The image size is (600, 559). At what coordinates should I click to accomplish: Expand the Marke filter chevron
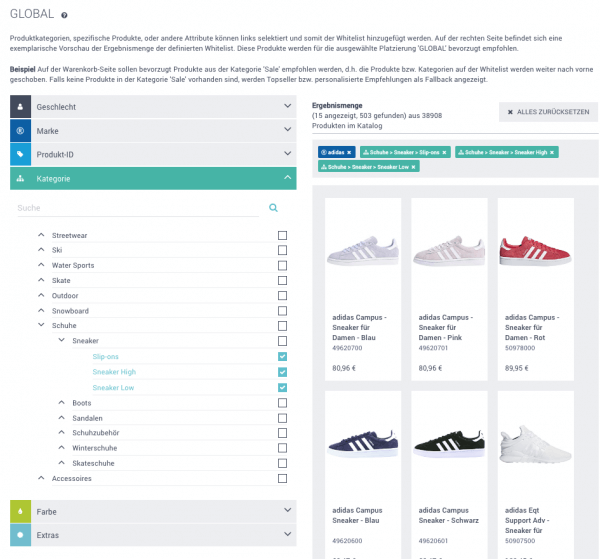coord(287,130)
